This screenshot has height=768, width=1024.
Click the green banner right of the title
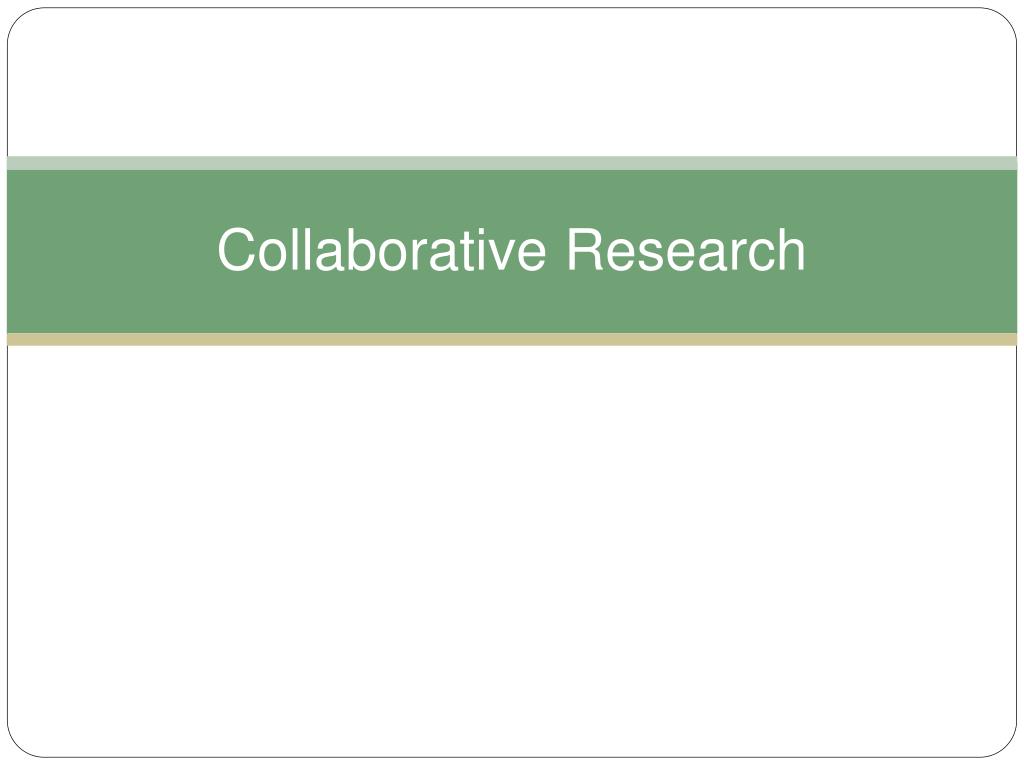912,251
